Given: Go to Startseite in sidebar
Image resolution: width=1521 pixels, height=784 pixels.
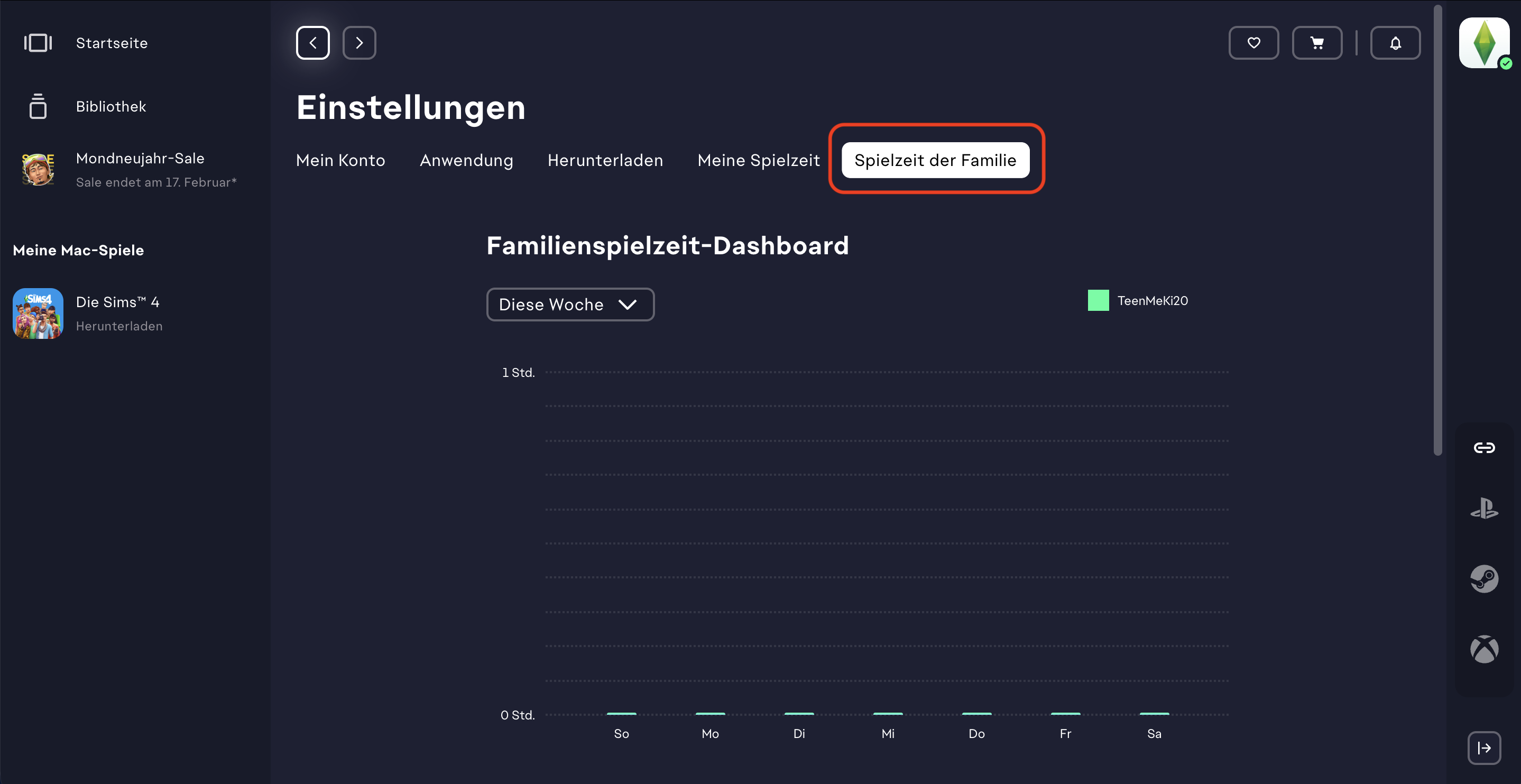Looking at the screenshot, I should [112, 42].
